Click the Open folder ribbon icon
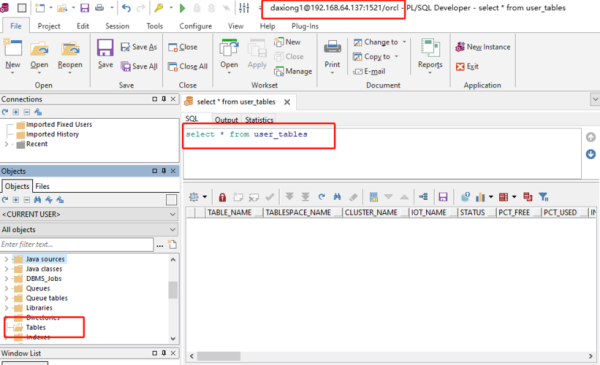Screen dimensions: 600x365 point(39,49)
